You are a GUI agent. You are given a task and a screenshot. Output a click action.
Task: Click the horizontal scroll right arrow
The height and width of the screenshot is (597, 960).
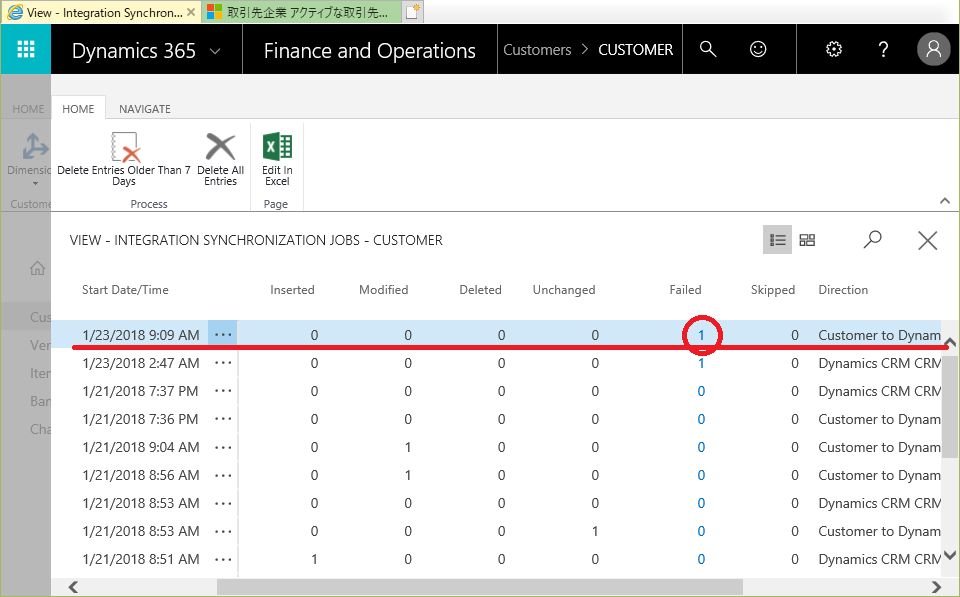click(x=936, y=587)
